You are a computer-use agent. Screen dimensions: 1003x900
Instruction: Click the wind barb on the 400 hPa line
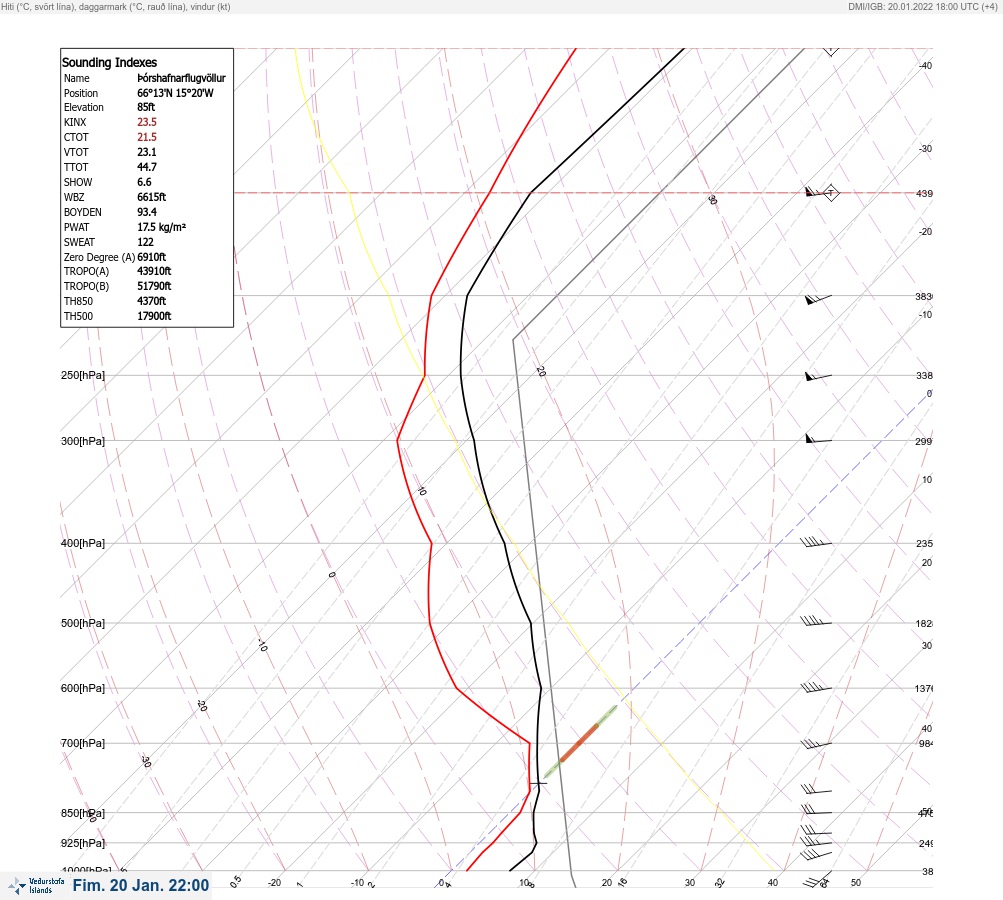coord(816,542)
